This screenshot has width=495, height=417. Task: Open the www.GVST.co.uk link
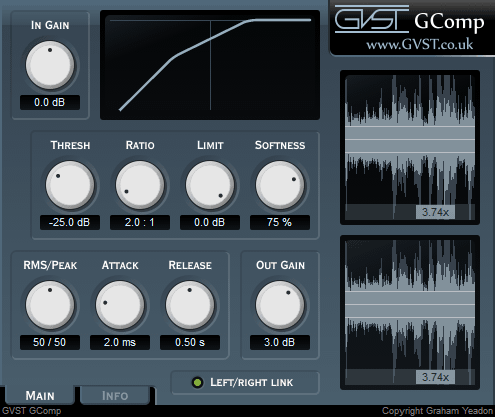pos(420,44)
